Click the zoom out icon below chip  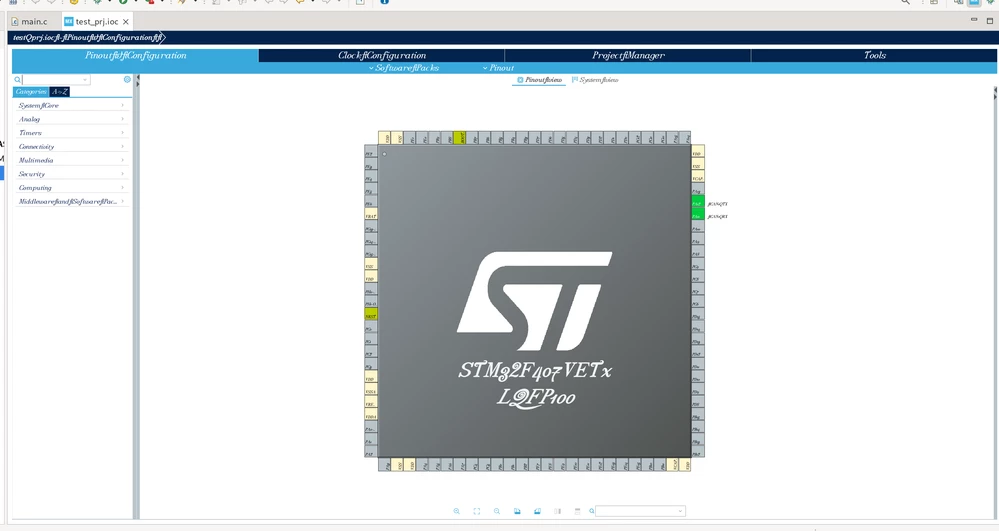497,511
